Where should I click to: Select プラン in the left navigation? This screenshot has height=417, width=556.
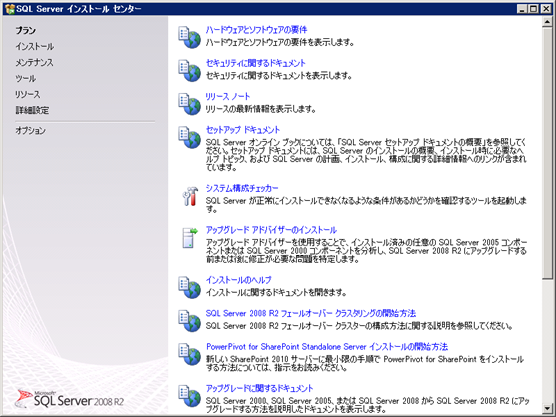pos(26,30)
